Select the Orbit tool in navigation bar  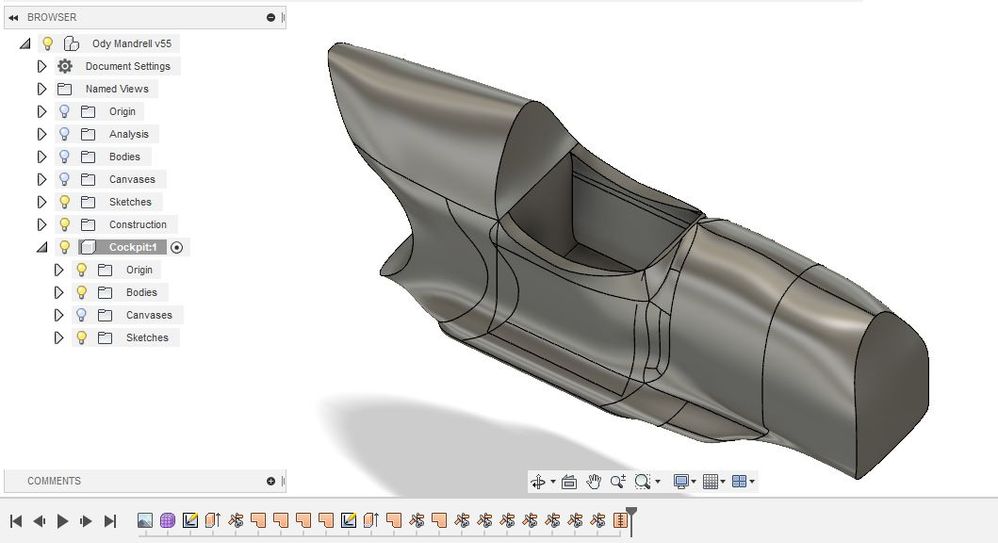(538, 482)
